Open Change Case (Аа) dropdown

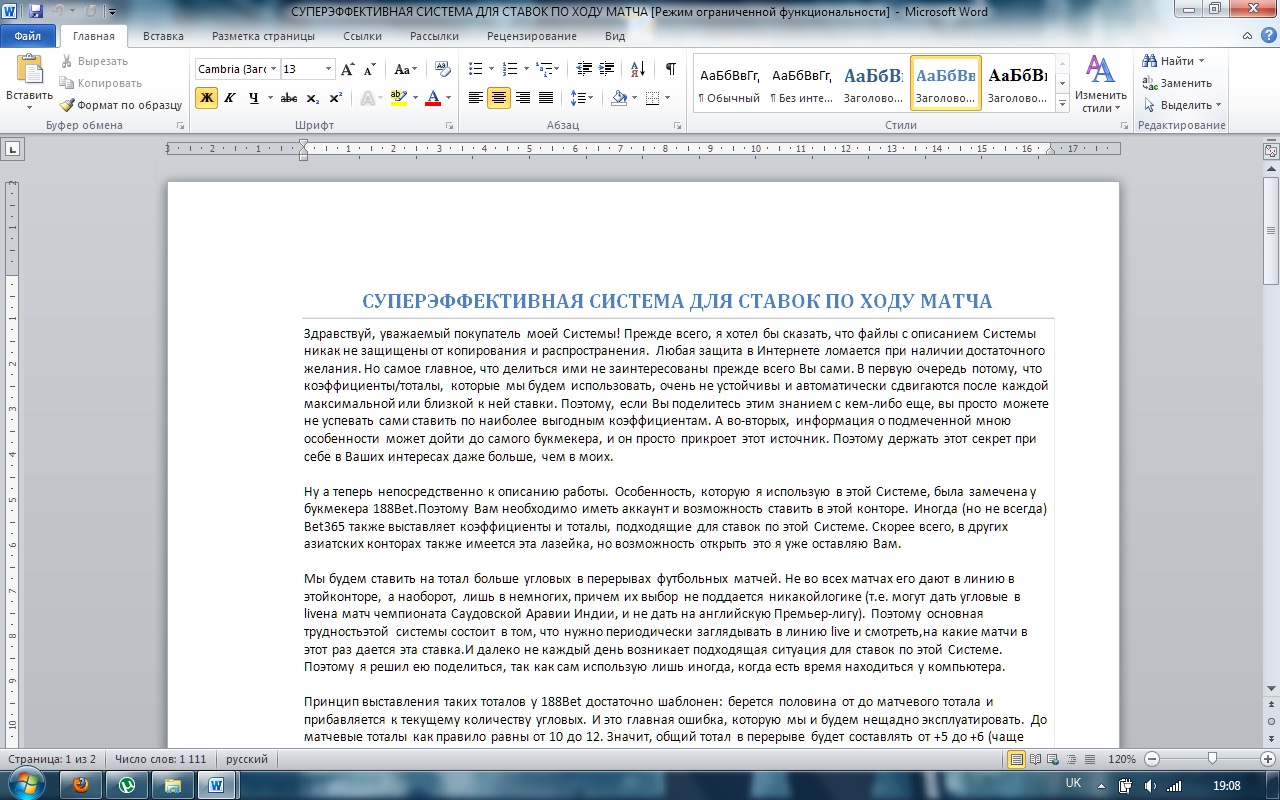(405, 69)
